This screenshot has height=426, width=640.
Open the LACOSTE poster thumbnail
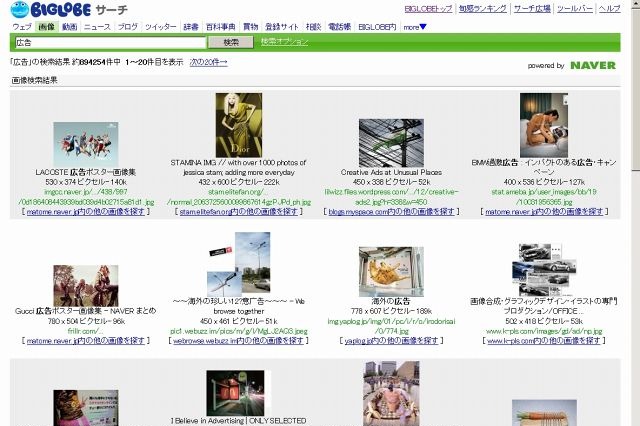[86, 144]
